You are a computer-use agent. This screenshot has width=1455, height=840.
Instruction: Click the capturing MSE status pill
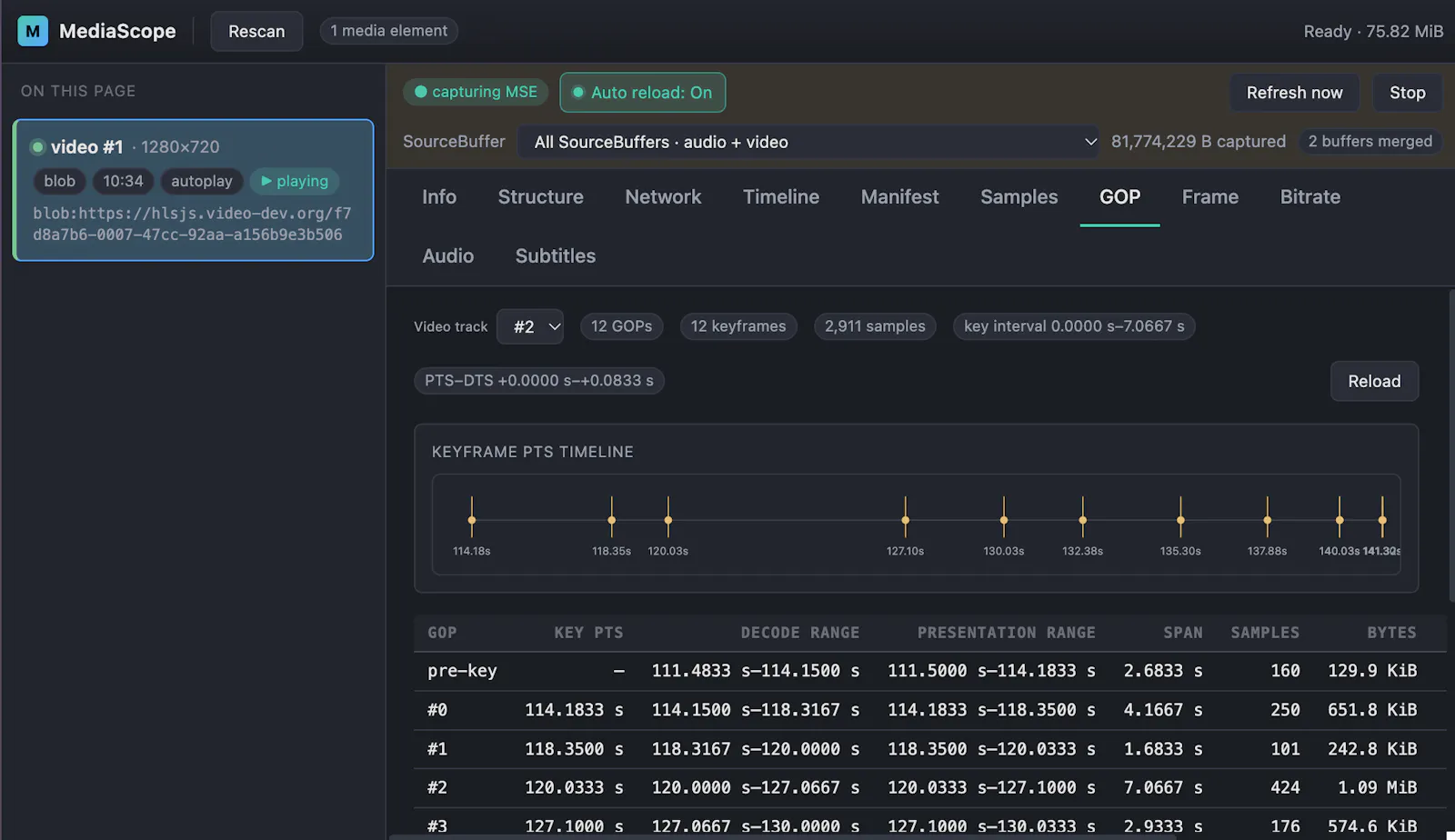coord(476,92)
